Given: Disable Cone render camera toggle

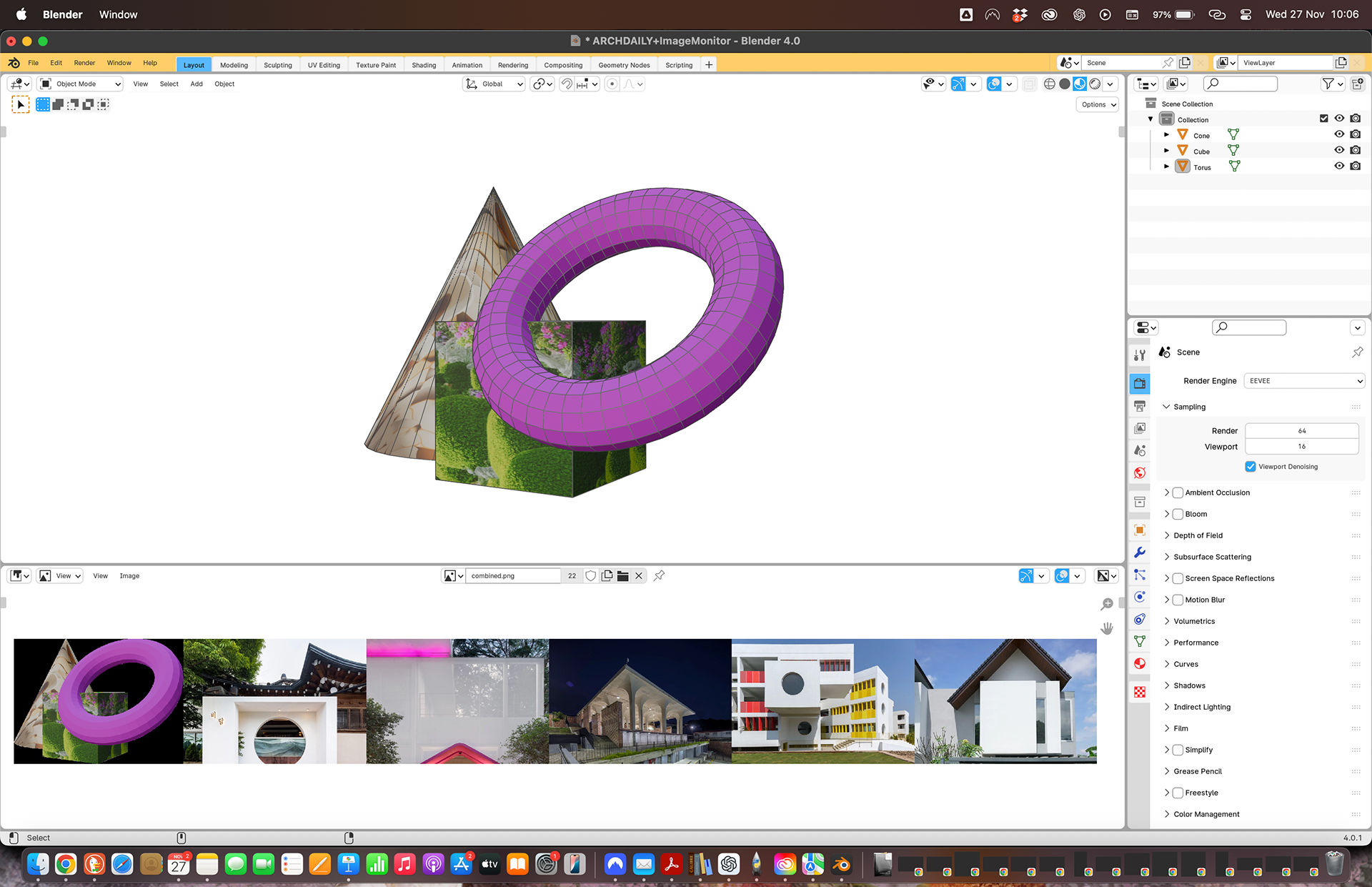Looking at the screenshot, I should [1356, 134].
